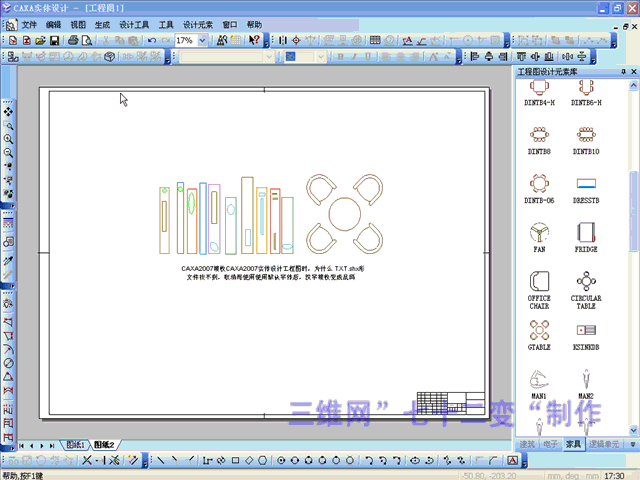Open the 编辑 menu
640x480 pixels.
[53, 25]
